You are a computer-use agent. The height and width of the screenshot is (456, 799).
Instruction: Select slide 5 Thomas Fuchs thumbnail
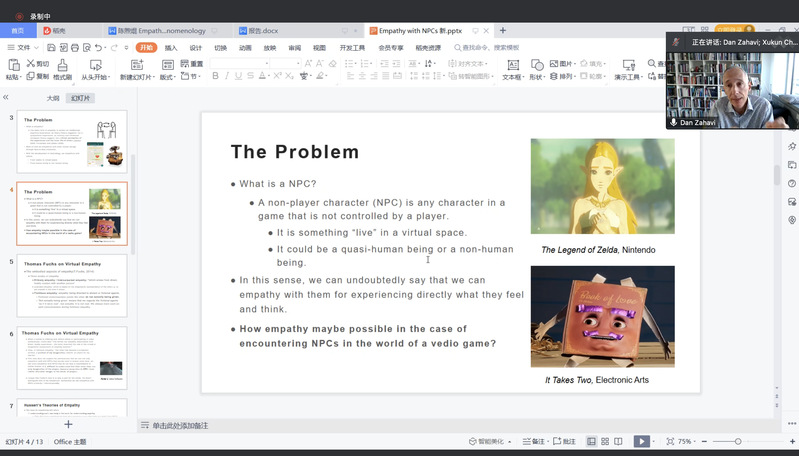pos(72,286)
